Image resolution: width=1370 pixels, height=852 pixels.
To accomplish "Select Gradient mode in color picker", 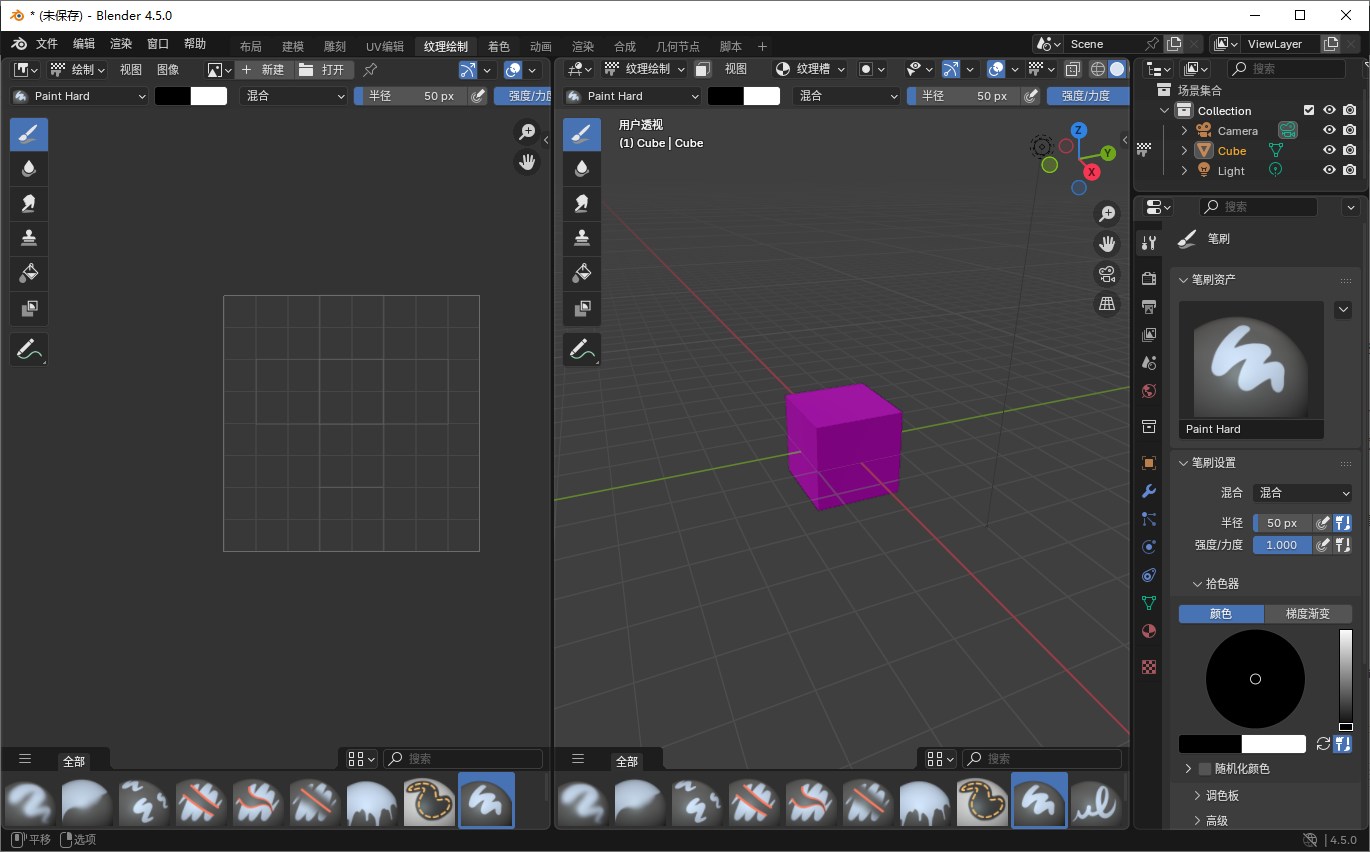I will (1308, 614).
